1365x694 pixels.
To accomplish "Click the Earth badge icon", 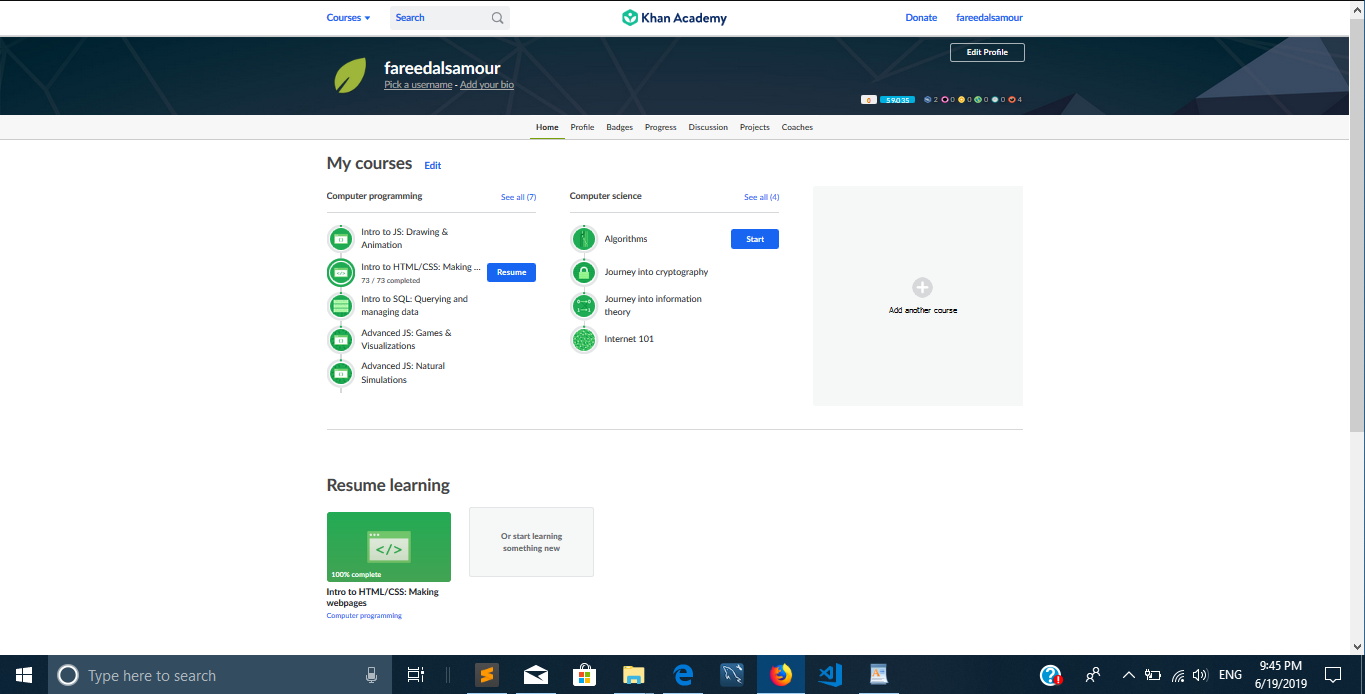I will [x=978, y=100].
